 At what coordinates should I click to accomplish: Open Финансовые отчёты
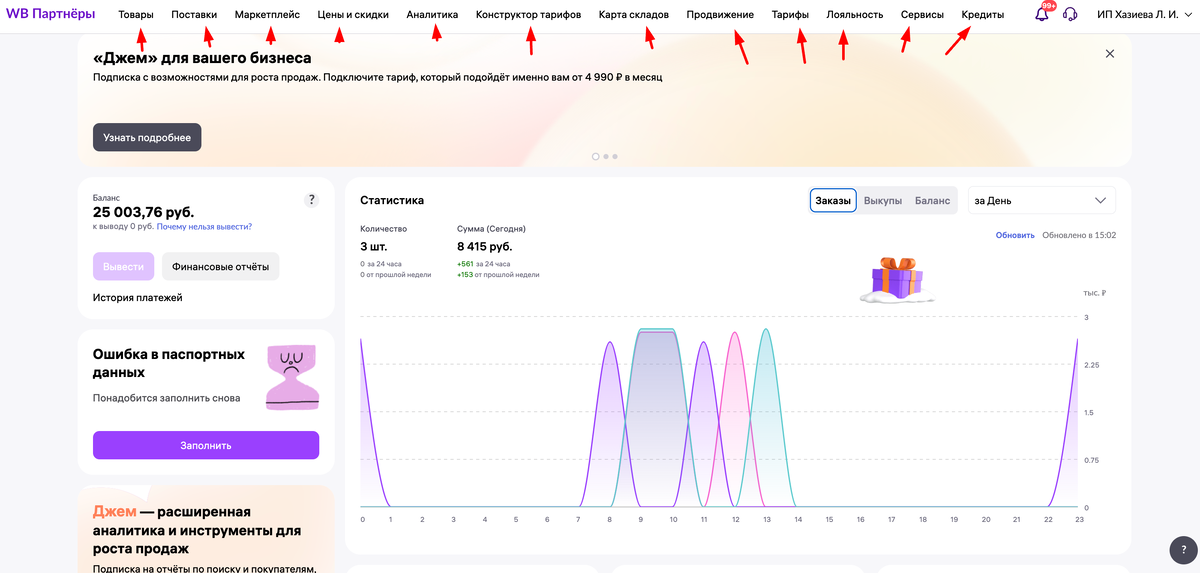[220, 267]
